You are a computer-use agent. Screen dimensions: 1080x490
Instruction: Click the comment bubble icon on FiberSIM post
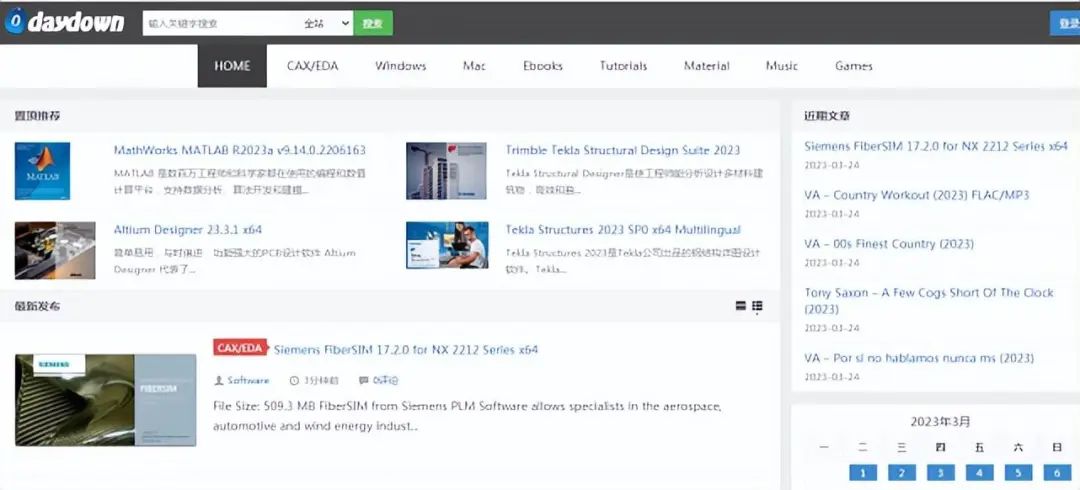364,380
